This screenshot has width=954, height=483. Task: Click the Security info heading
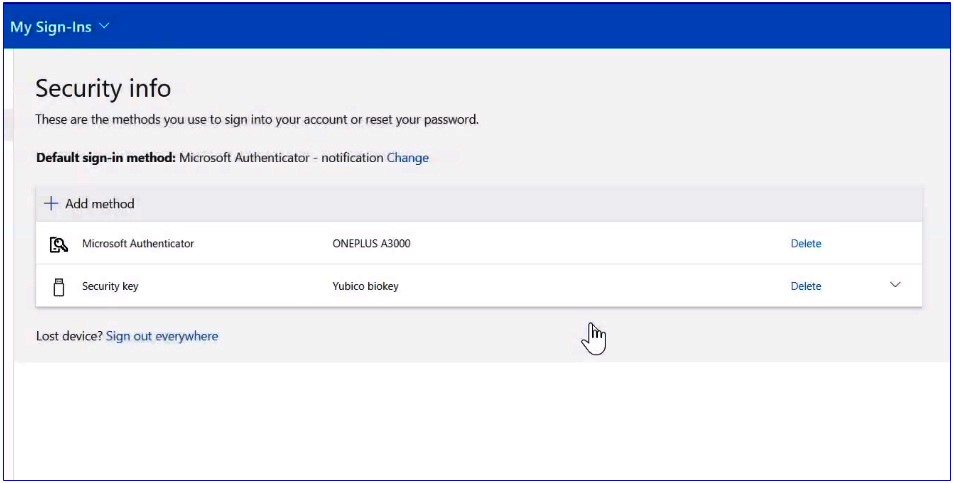[x=103, y=89]
